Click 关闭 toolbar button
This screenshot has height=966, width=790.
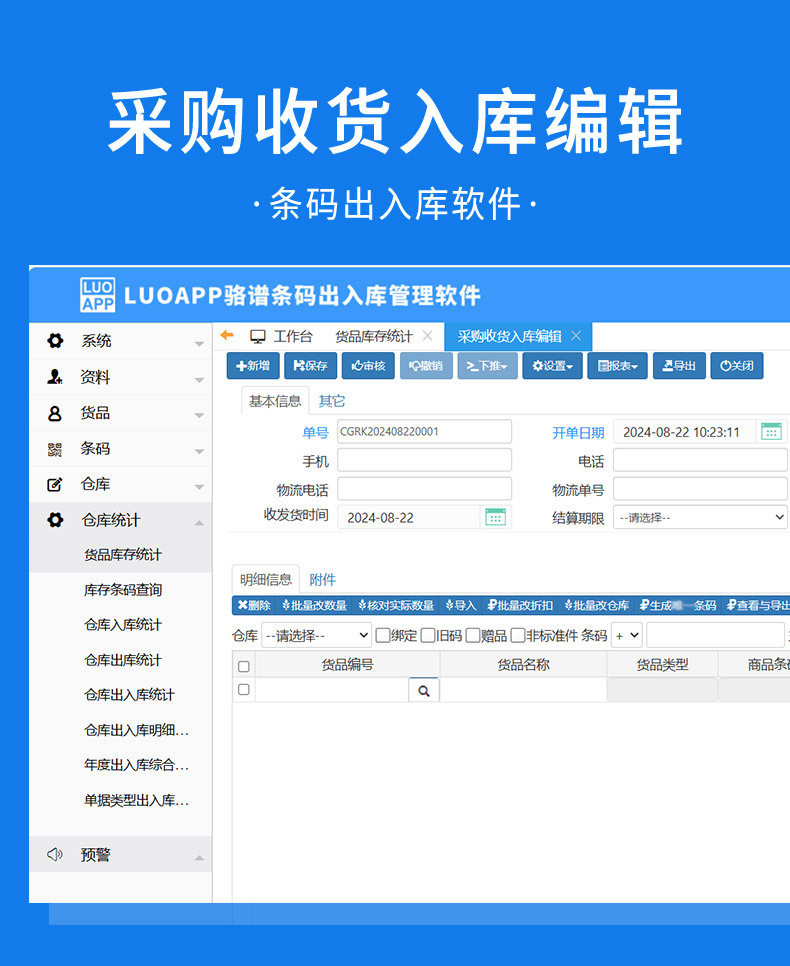(x=737, y=366)
